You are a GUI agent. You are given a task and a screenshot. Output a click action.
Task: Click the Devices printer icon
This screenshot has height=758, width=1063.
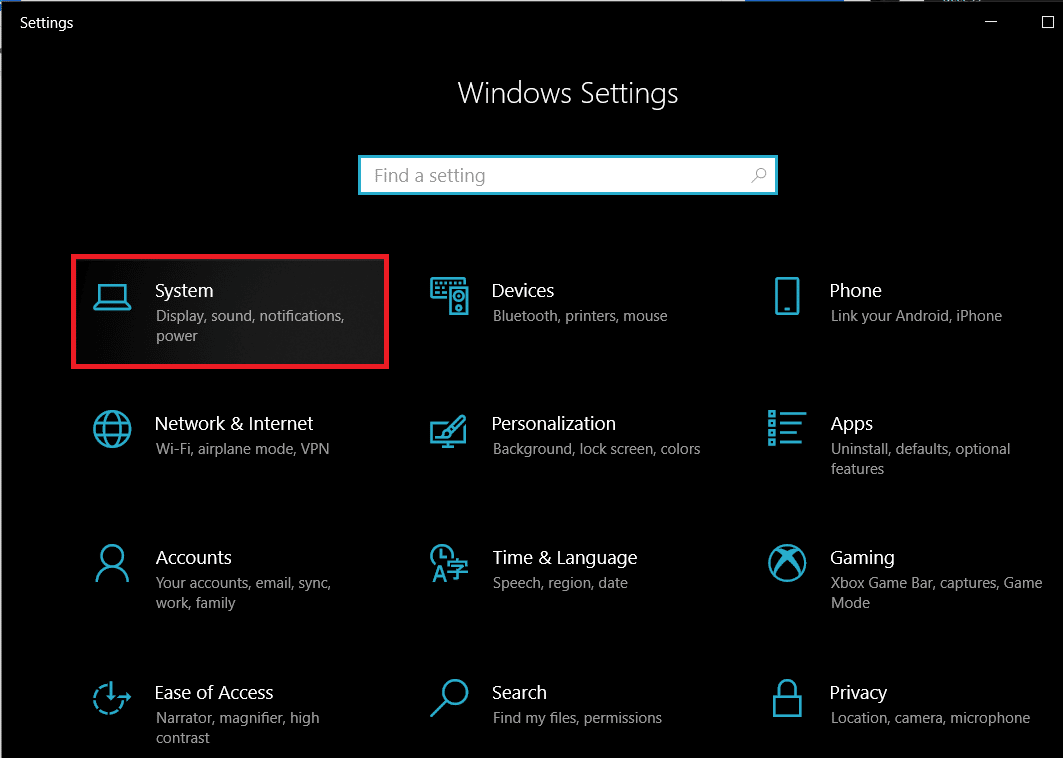(x=448, y=297)
